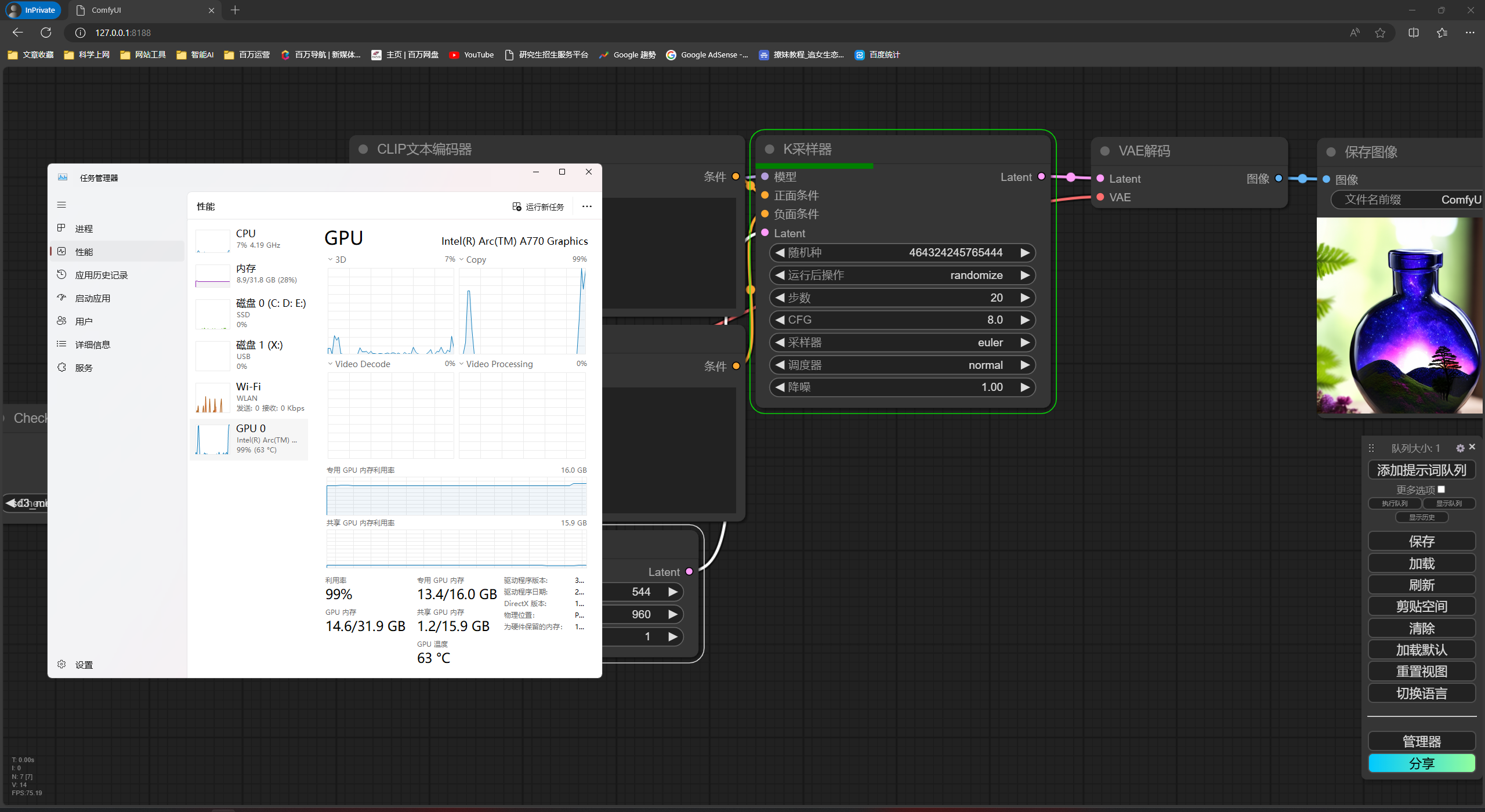This screenshot has width=1485, height=812.
Task: Click the run new task icon
Action: click(x=517, y=207)
